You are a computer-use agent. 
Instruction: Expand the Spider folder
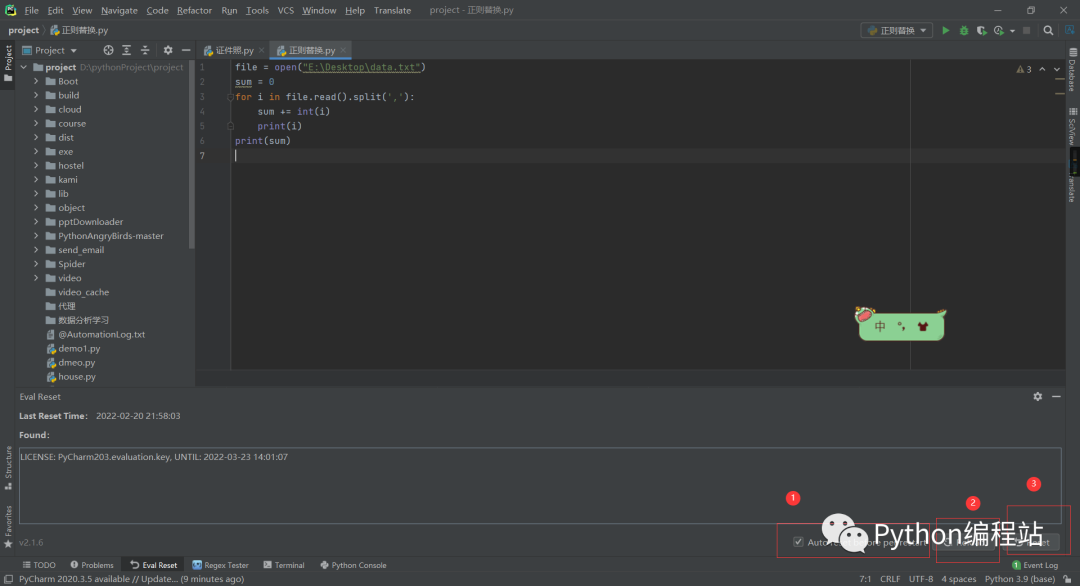[x=37, y=264]
